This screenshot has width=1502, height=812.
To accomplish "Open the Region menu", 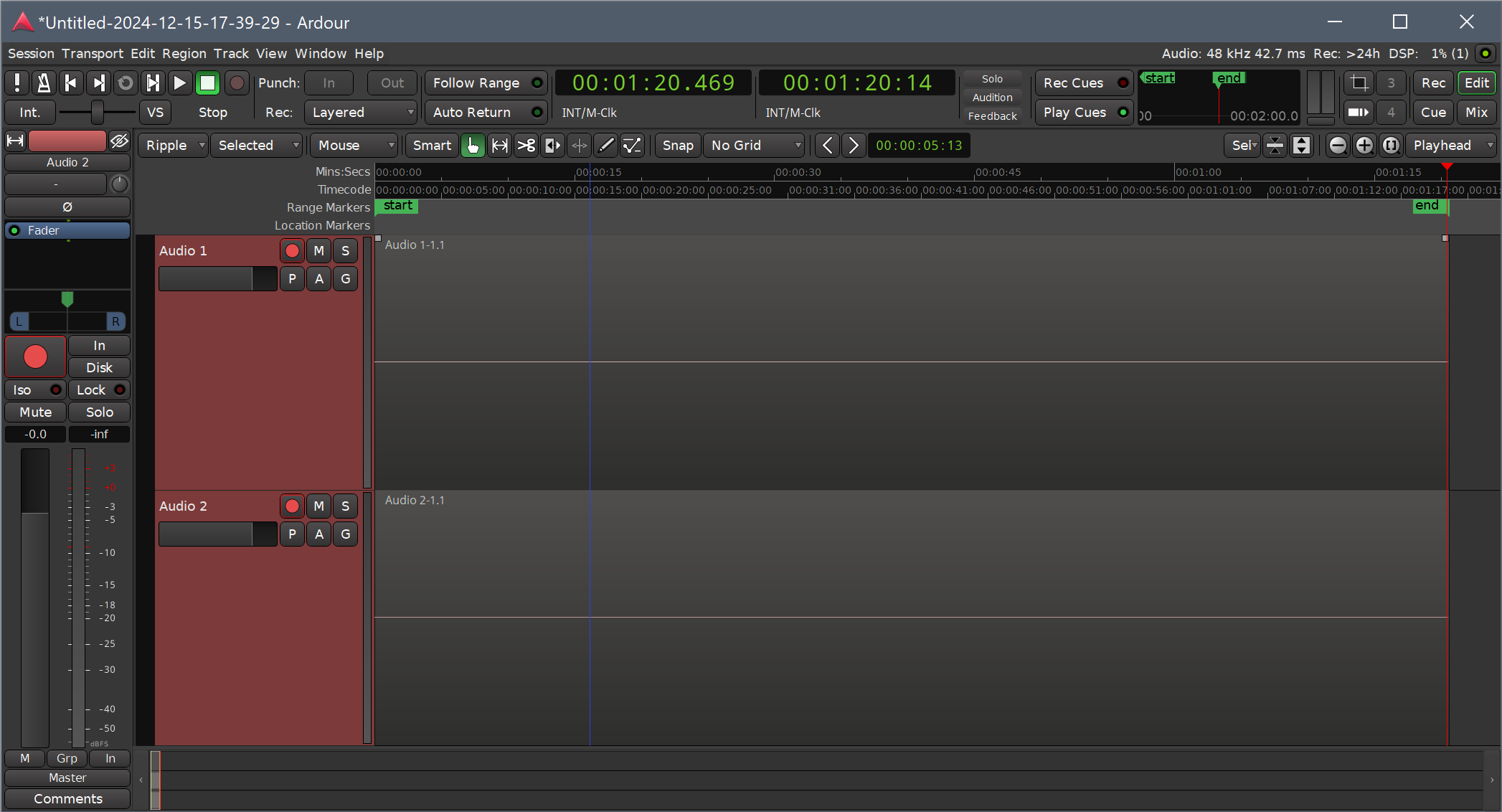I will click(184, 54).
